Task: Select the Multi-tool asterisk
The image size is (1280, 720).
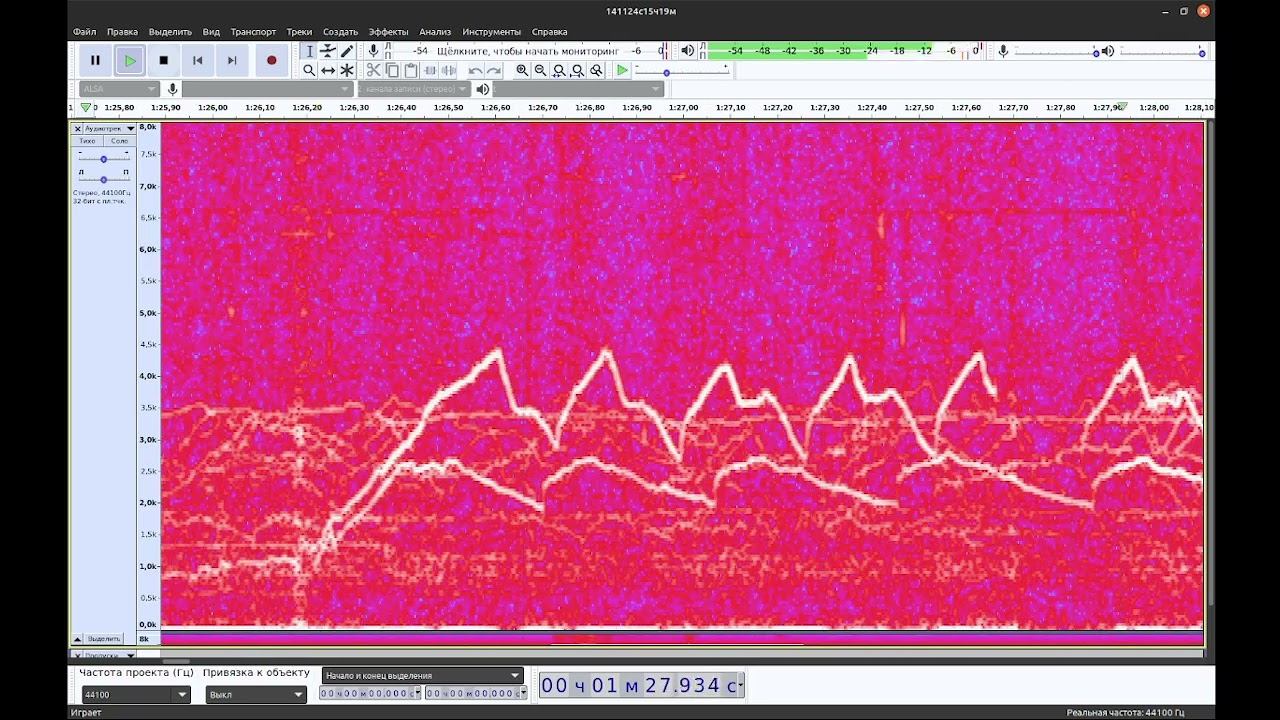Action: (347, 70)
